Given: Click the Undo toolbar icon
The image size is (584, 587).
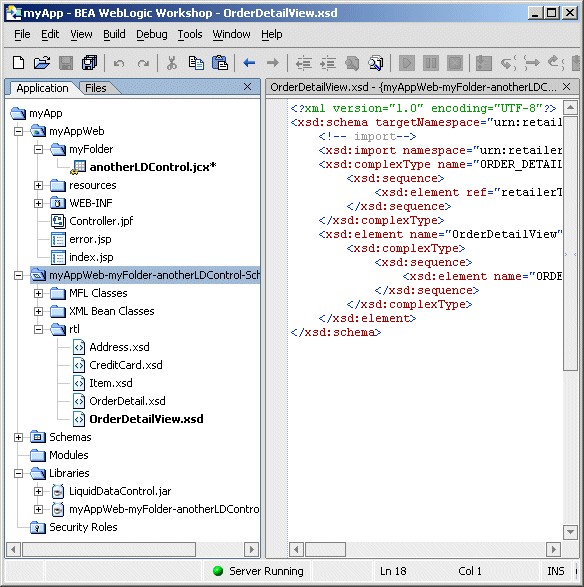Looking at the screenshot, I should pos(119,63).
